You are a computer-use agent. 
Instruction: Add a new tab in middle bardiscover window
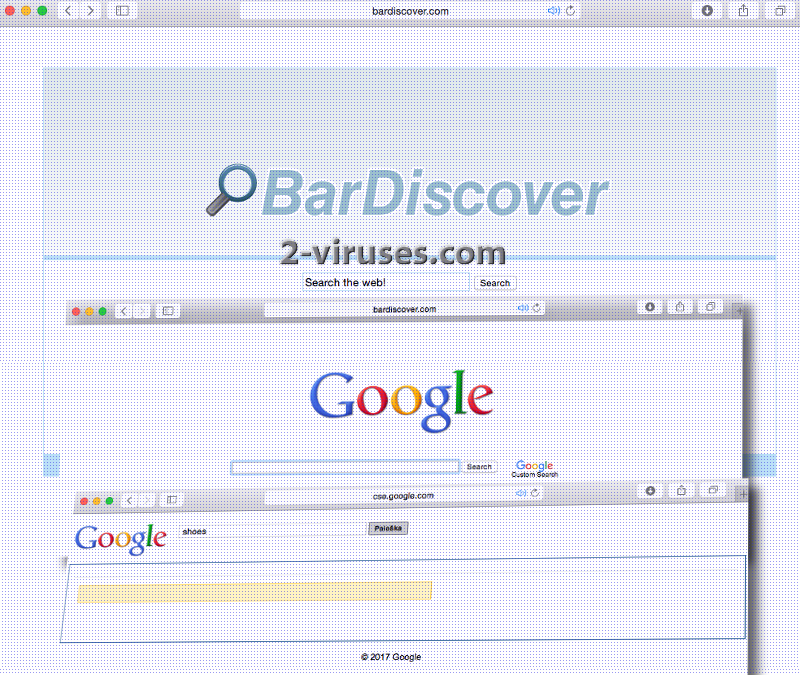pos(739,310)
